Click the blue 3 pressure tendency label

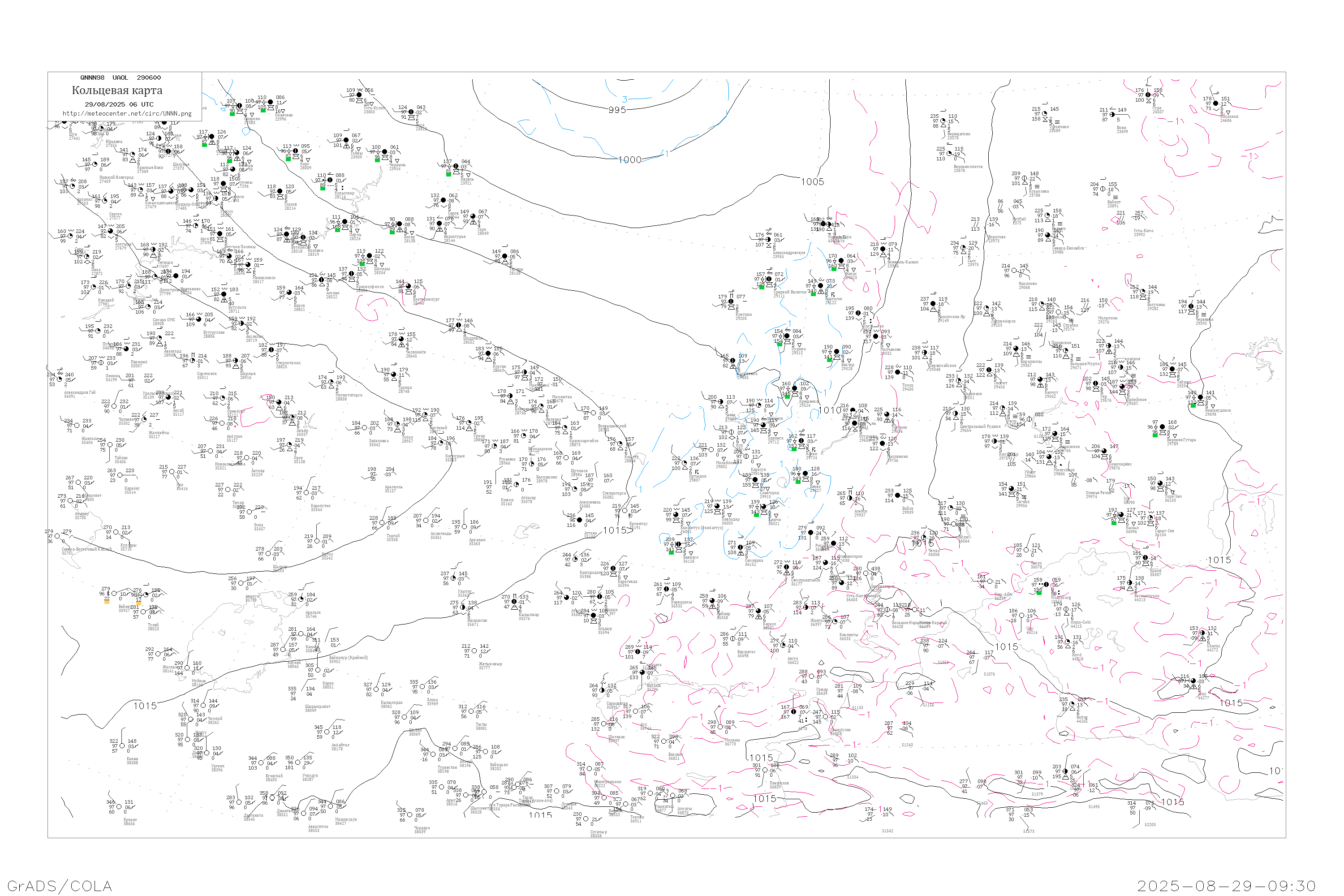pos(625,99)
